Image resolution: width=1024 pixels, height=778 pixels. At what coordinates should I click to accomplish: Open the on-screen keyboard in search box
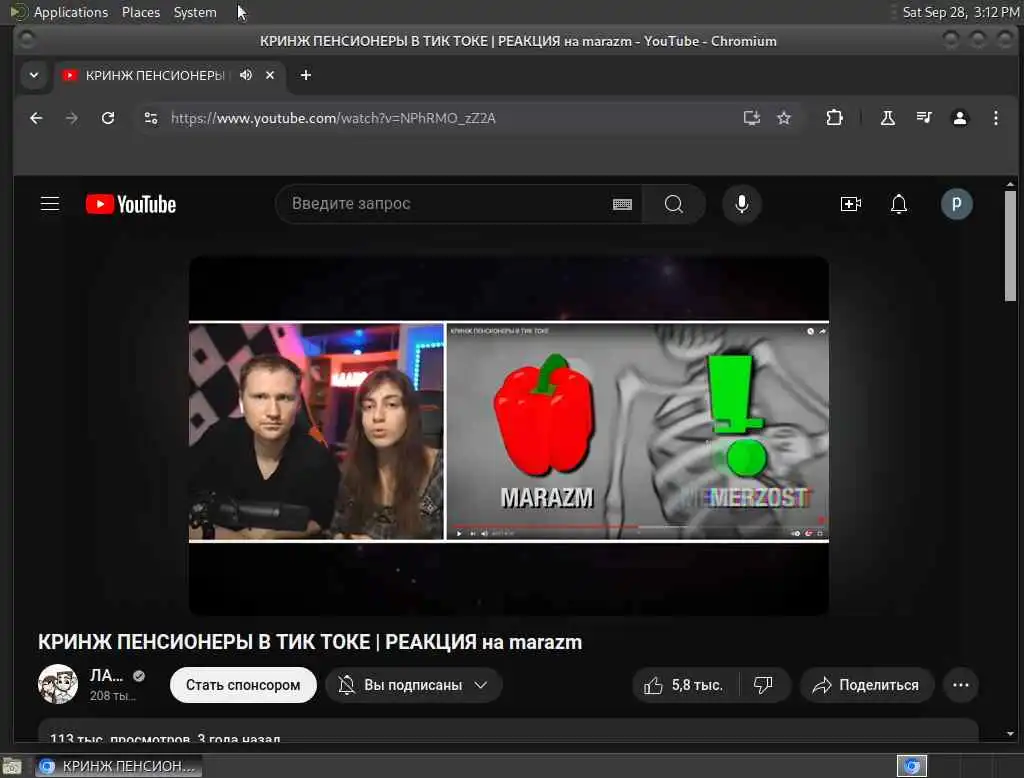pyautogui.click(x=622, y=204)
